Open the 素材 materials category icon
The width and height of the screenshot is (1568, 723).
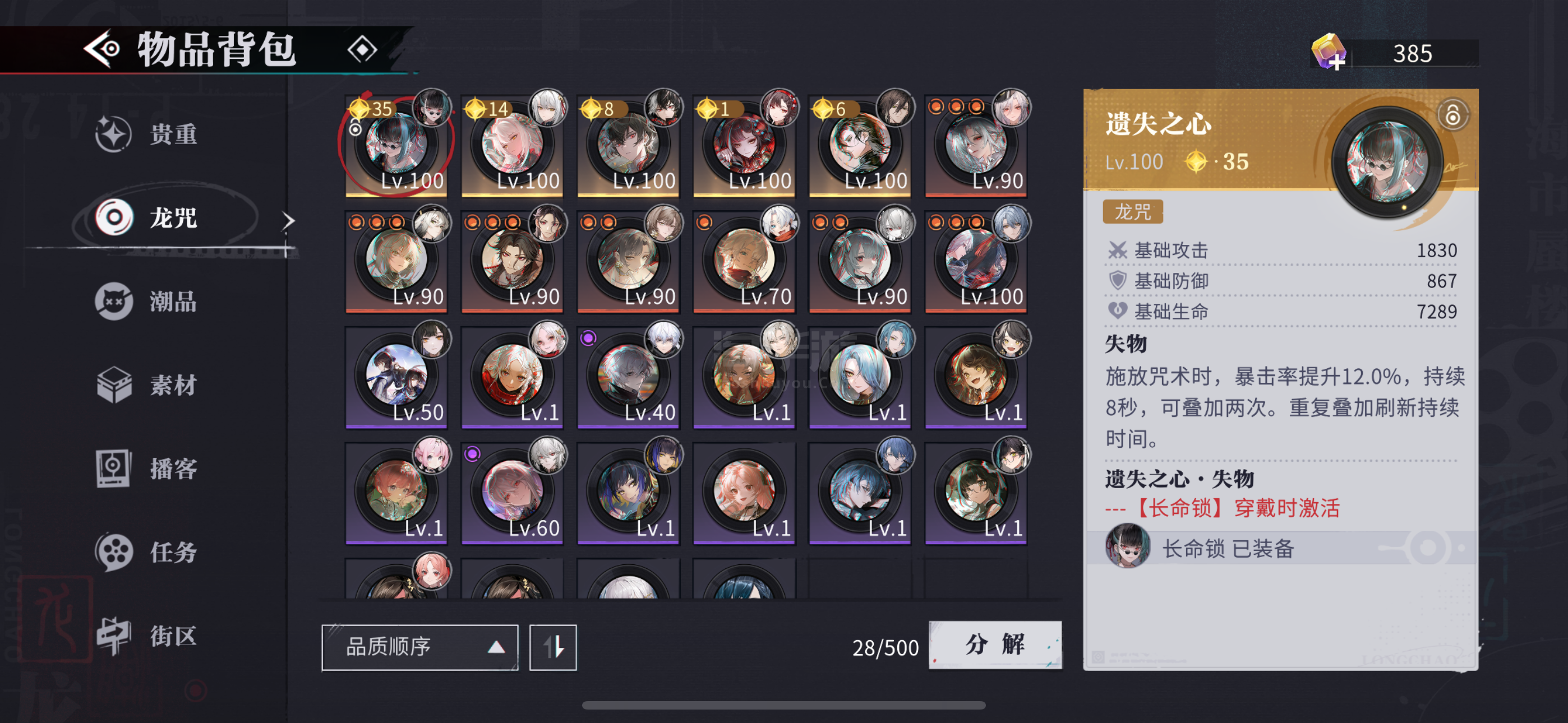pyautogui.click(x=114, y=384)
